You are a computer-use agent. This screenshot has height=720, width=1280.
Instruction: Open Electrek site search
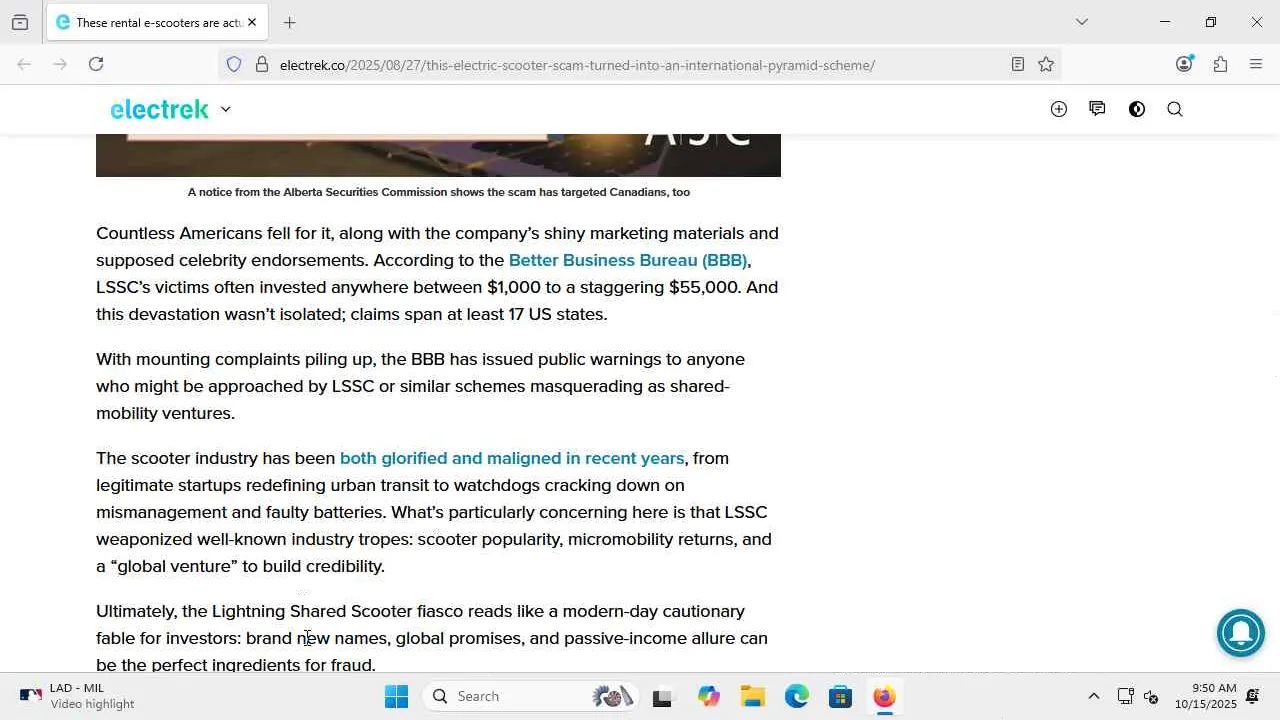[x=1175, y=109]
